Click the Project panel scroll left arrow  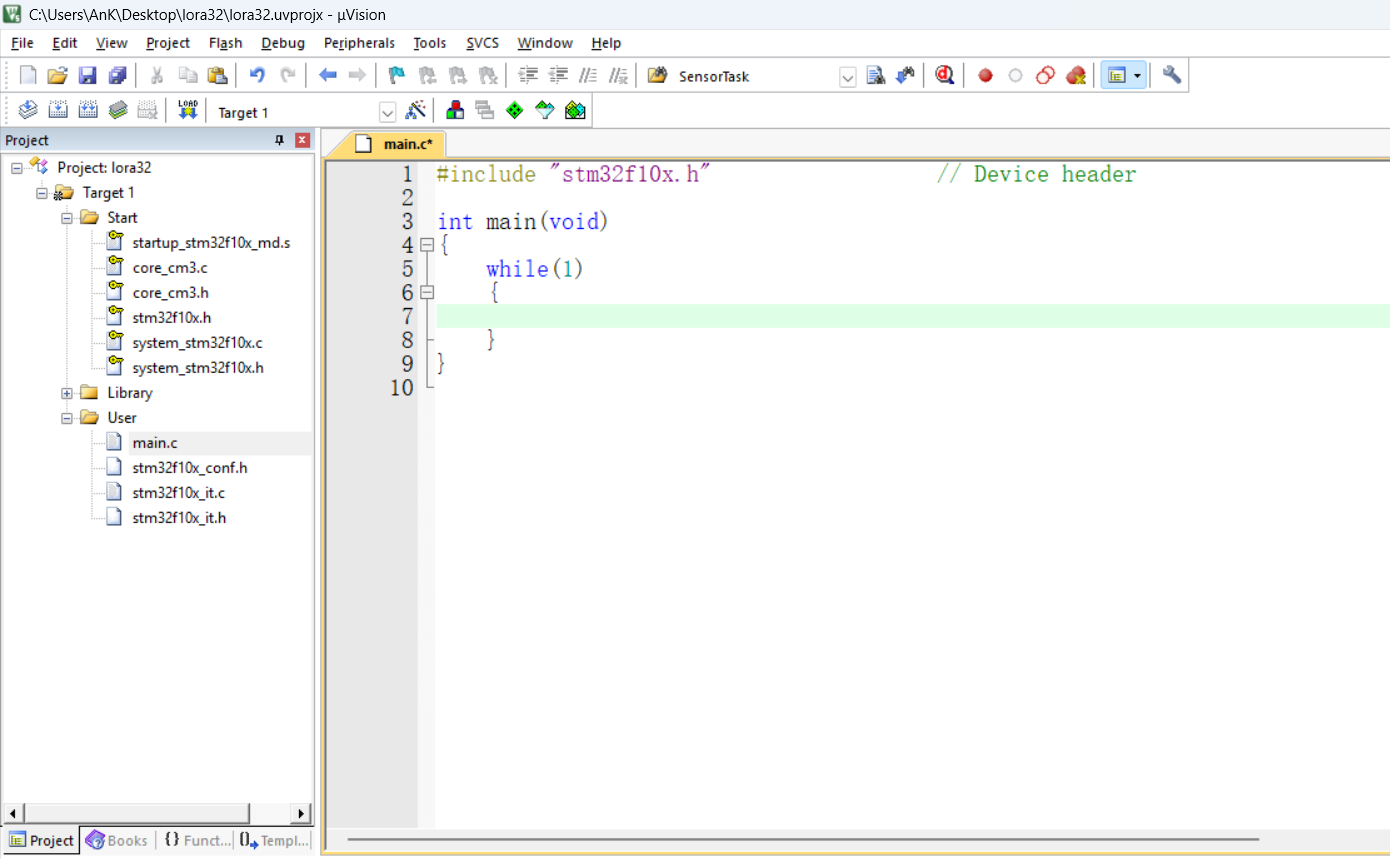click(13, 813)
